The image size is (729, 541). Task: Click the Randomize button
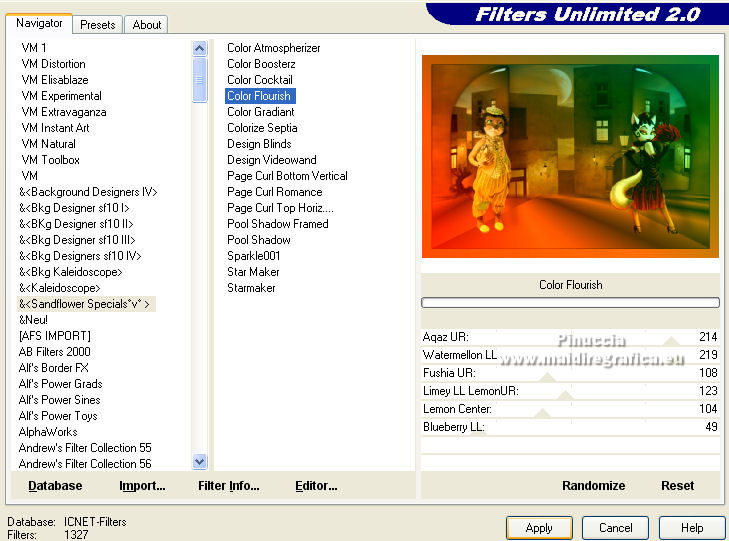point(593,486)
